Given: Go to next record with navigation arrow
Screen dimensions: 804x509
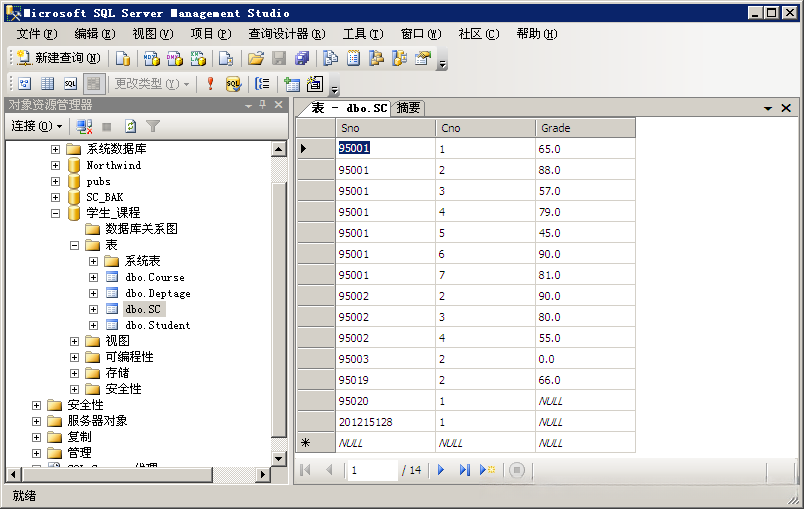Looking at the screenshot, I should coord(441,469).
